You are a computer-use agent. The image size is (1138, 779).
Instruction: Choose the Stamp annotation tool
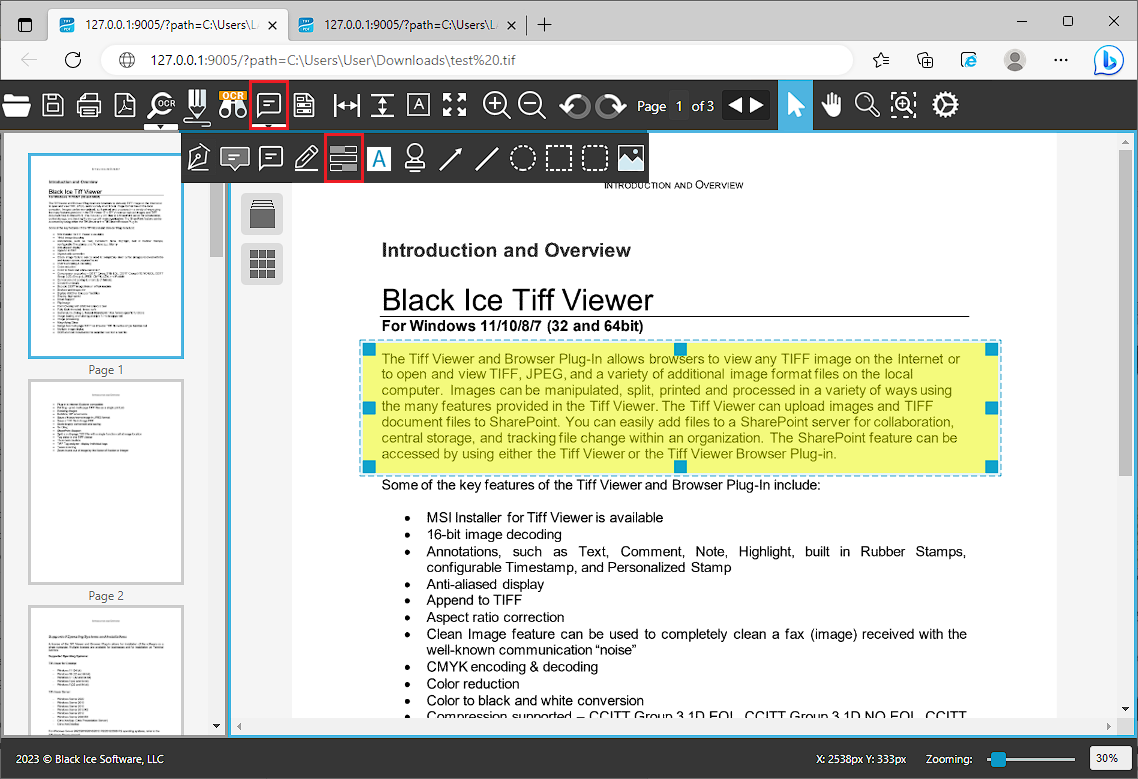(x=414, y=157)
